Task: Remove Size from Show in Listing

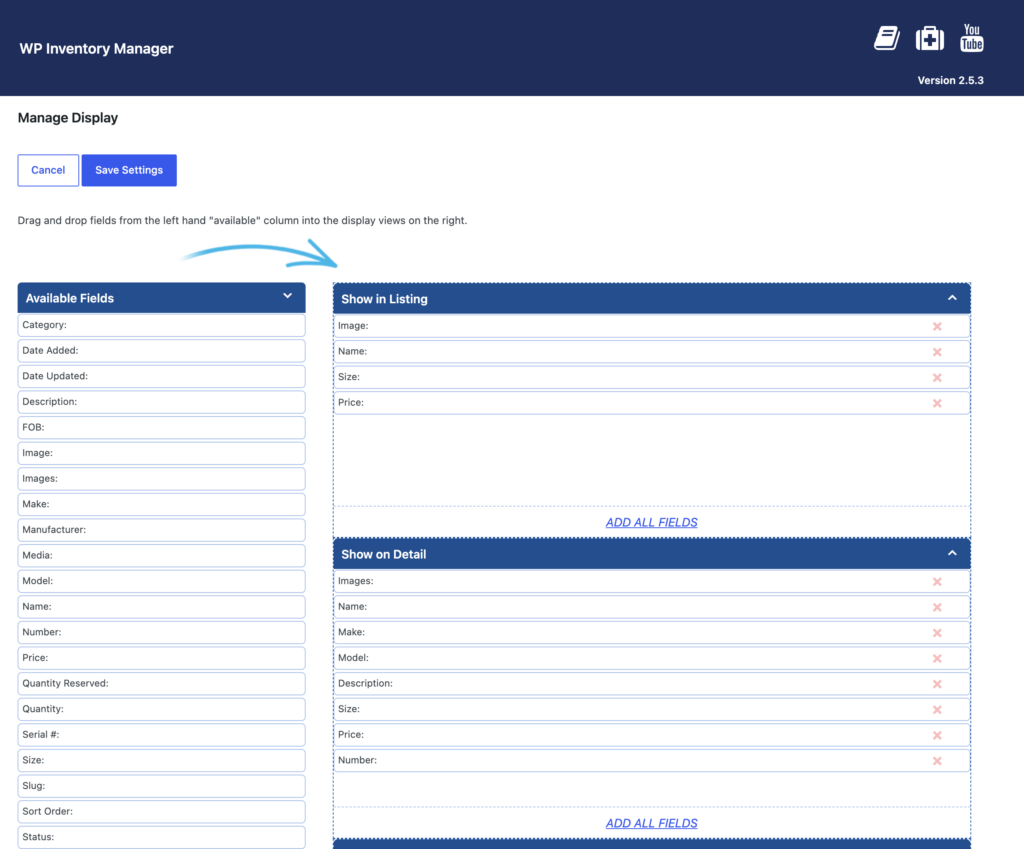Action: point(937,377)
